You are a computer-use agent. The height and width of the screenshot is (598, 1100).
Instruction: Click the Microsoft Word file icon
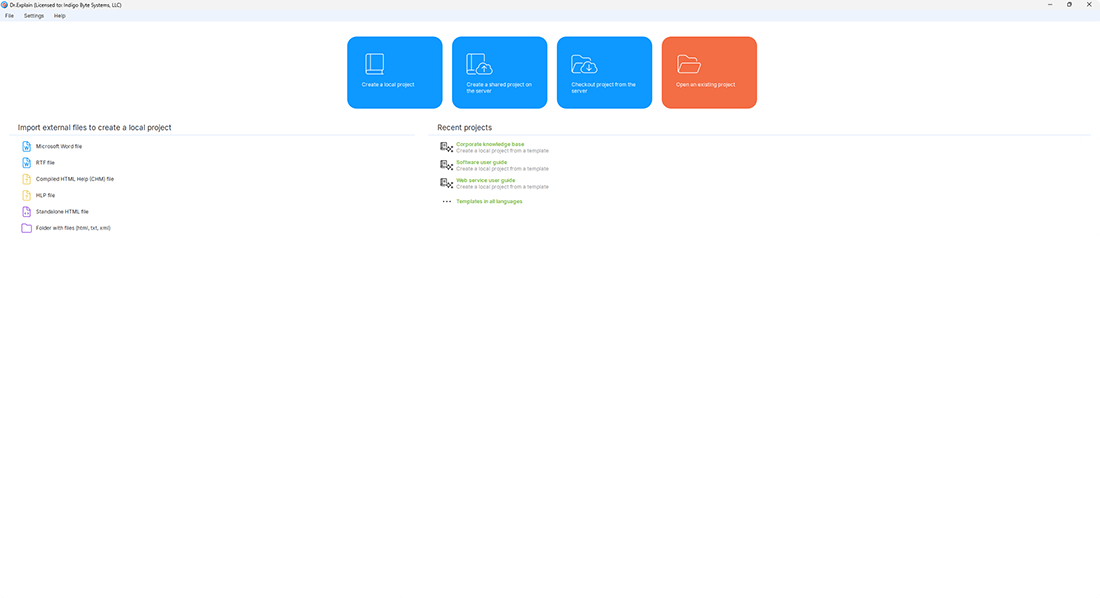tap(27, 146)
